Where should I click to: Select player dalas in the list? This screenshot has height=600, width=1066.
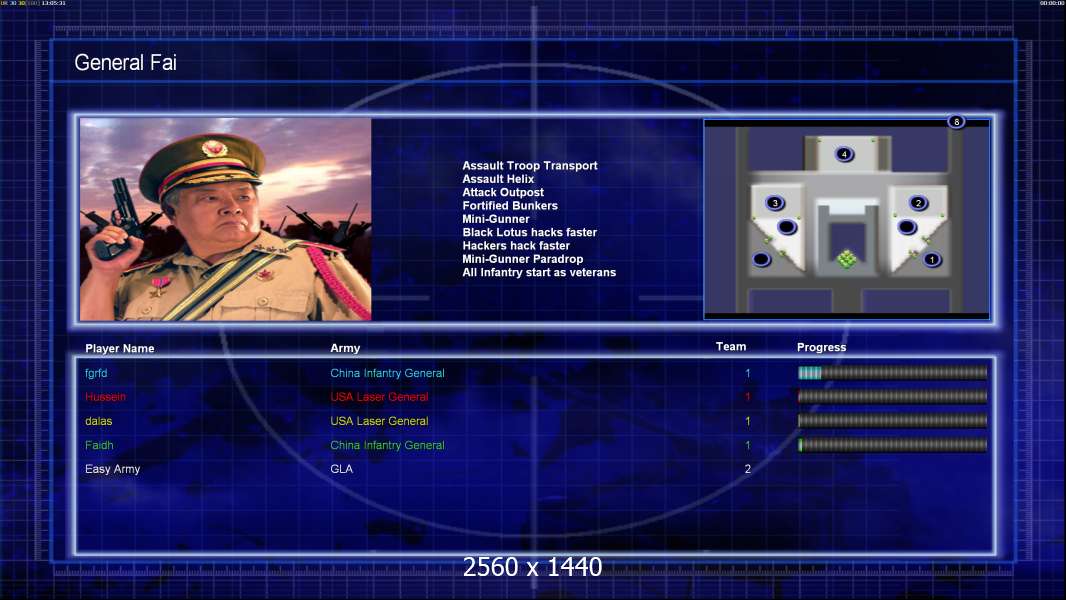pos(99,421)
